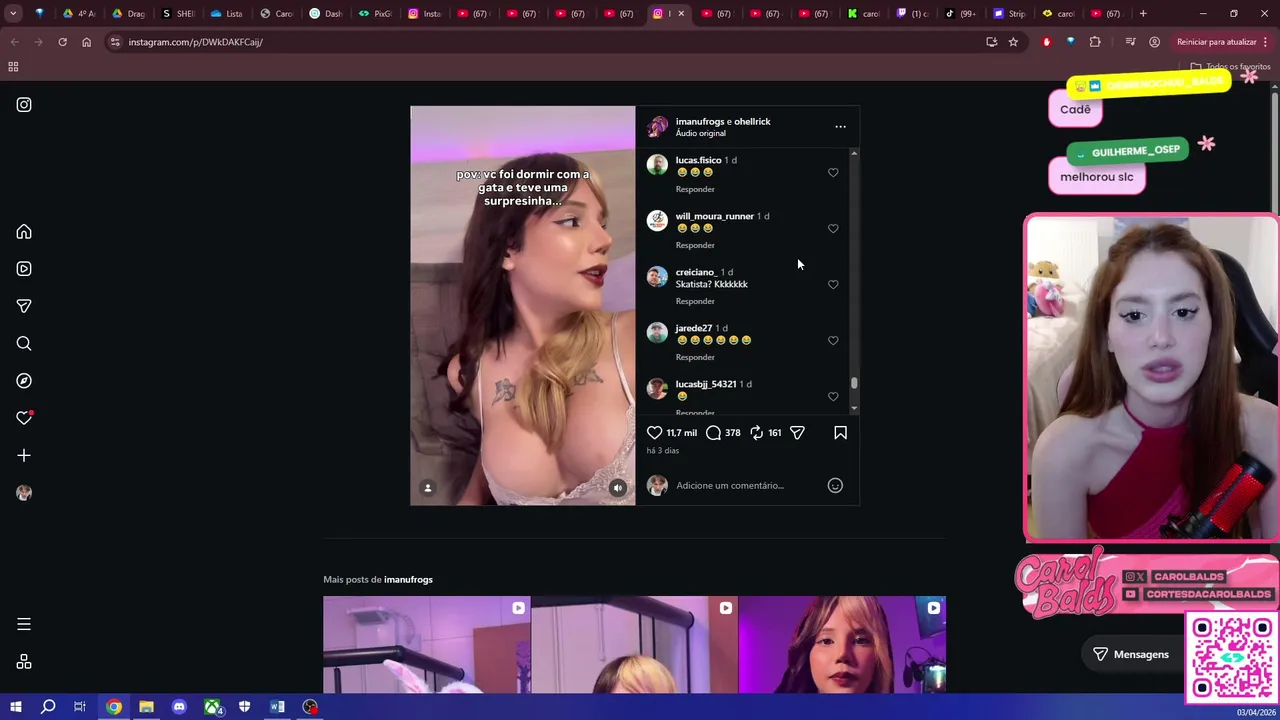Switch to the Stripe tab
The width and height of the screenshot is (1280, 720).
coord(1010,14)
